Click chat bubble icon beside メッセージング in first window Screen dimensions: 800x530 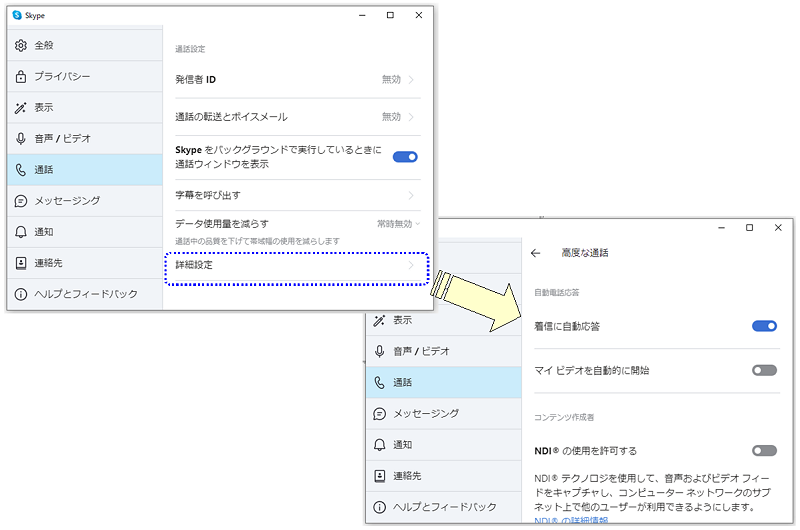click(20, 201)
